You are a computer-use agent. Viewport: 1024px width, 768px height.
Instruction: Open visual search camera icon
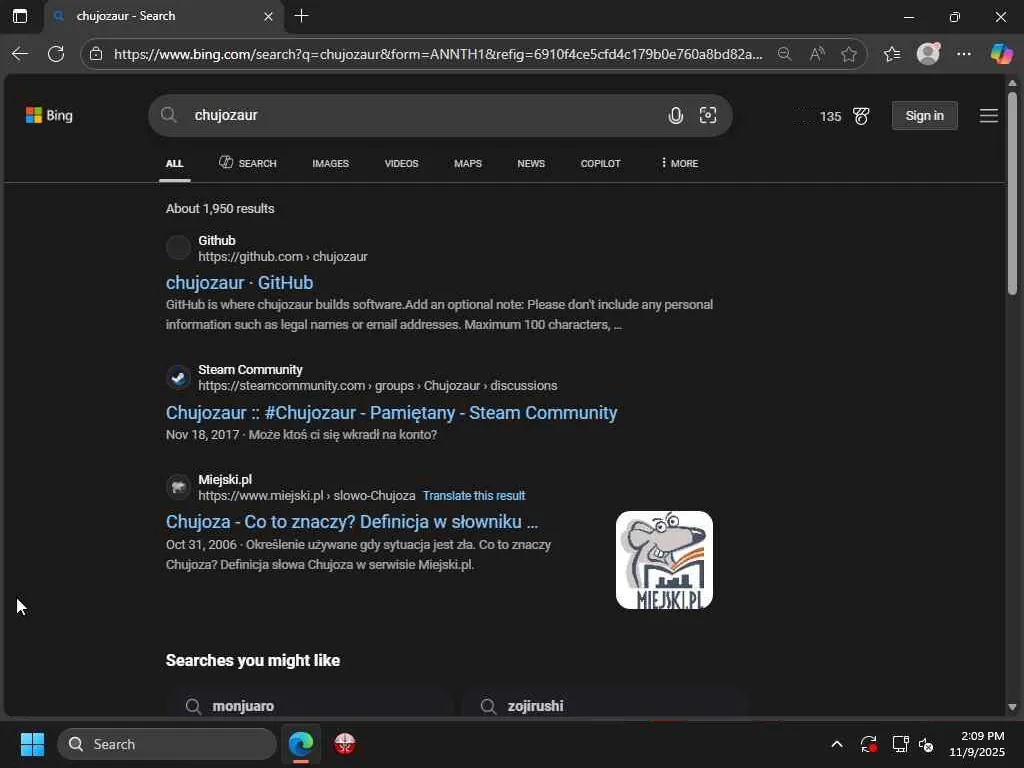click(x=708, y=116)
